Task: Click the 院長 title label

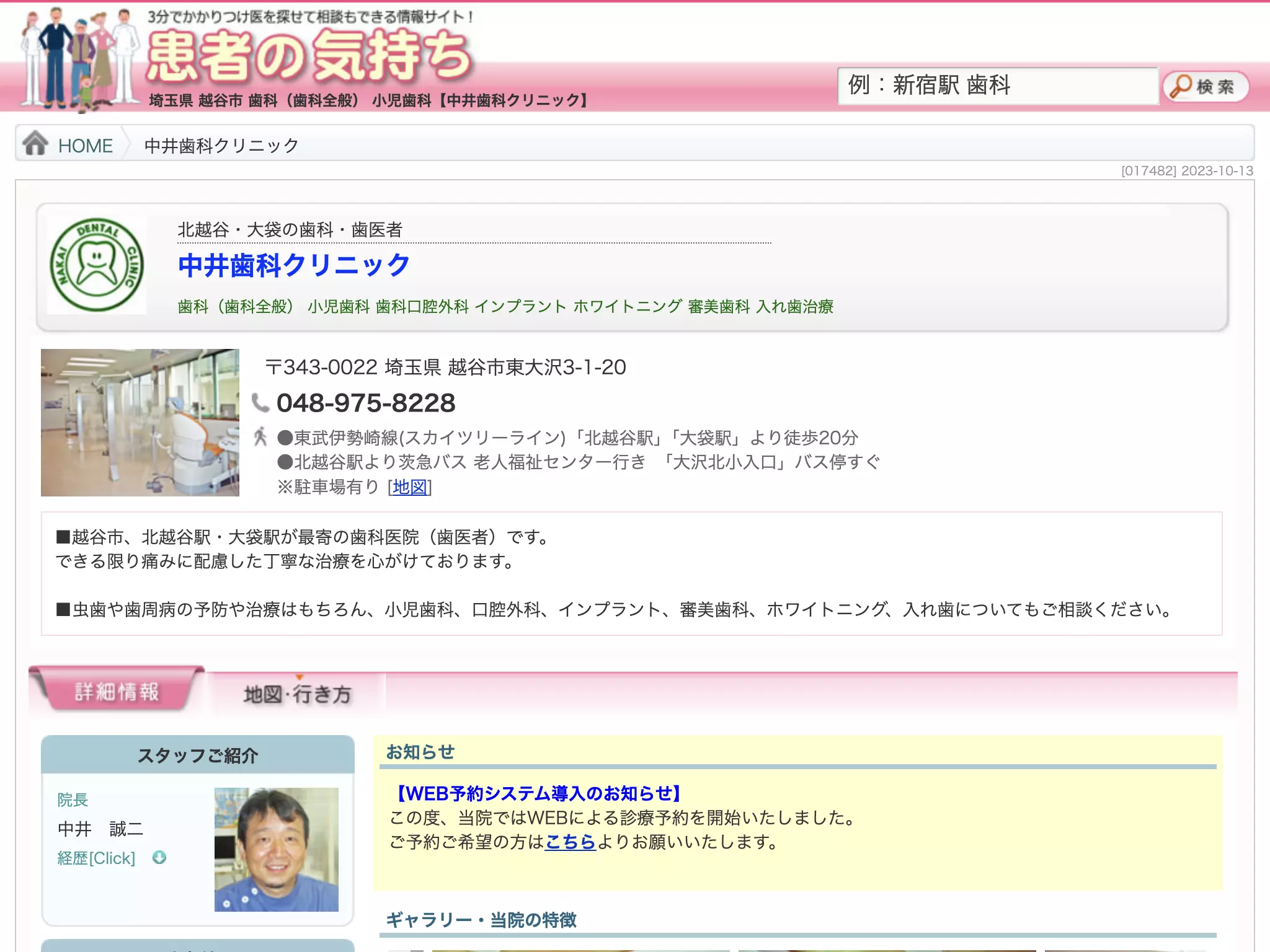Action: pyautogui.click(x=73, y=800)
